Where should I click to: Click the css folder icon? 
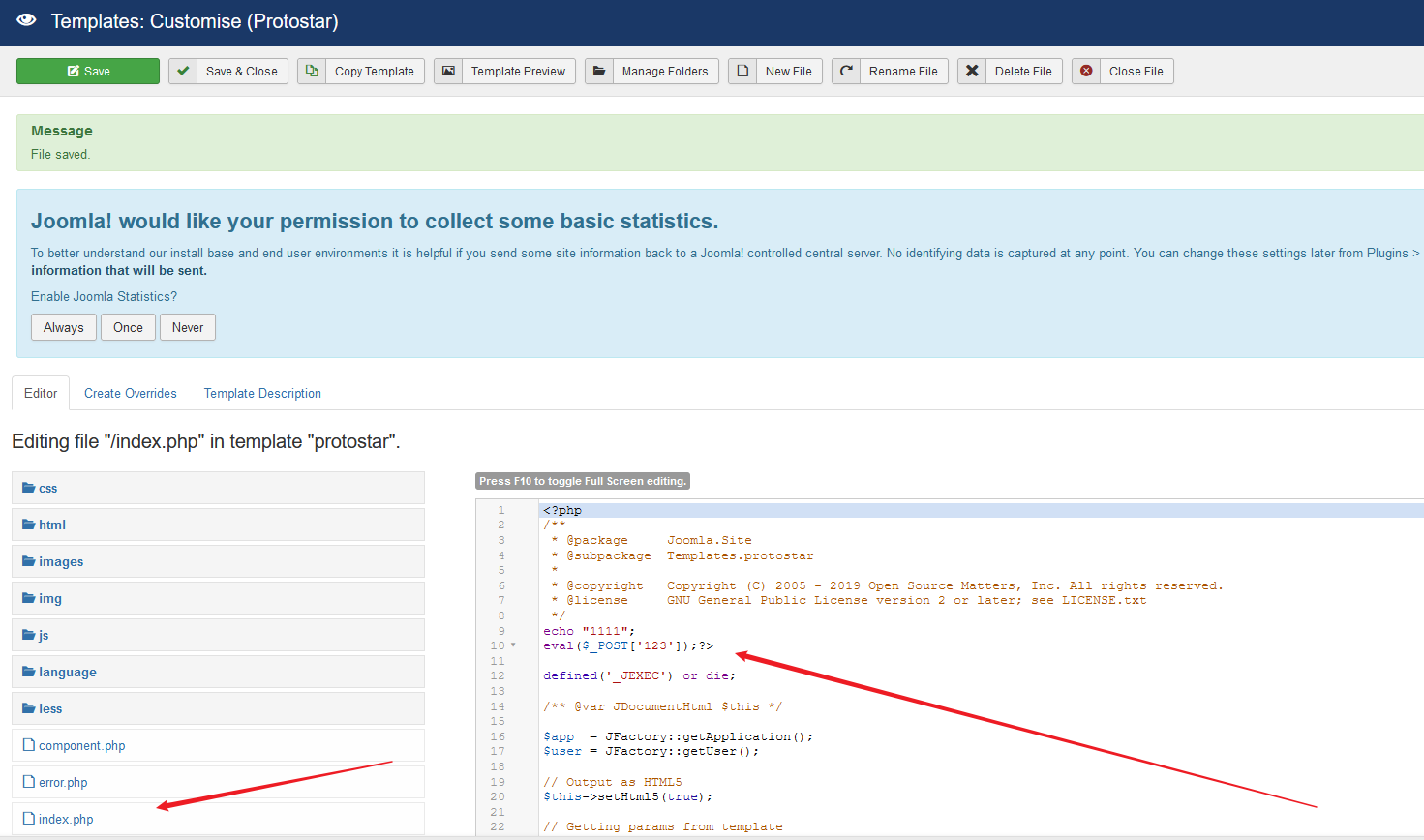[x=29, y=488]
